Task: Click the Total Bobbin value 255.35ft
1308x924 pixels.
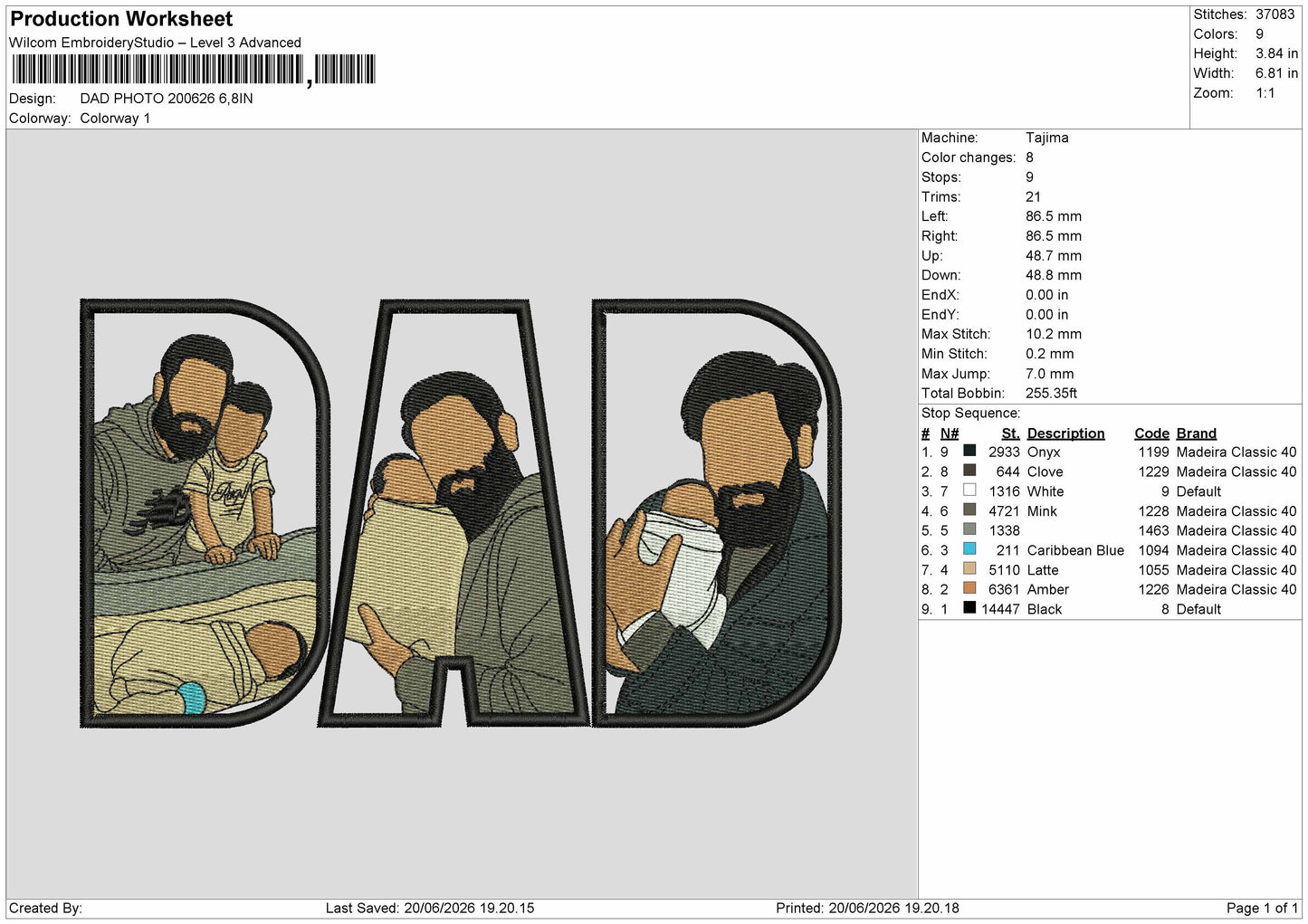Action: (x=1051, y=394)
